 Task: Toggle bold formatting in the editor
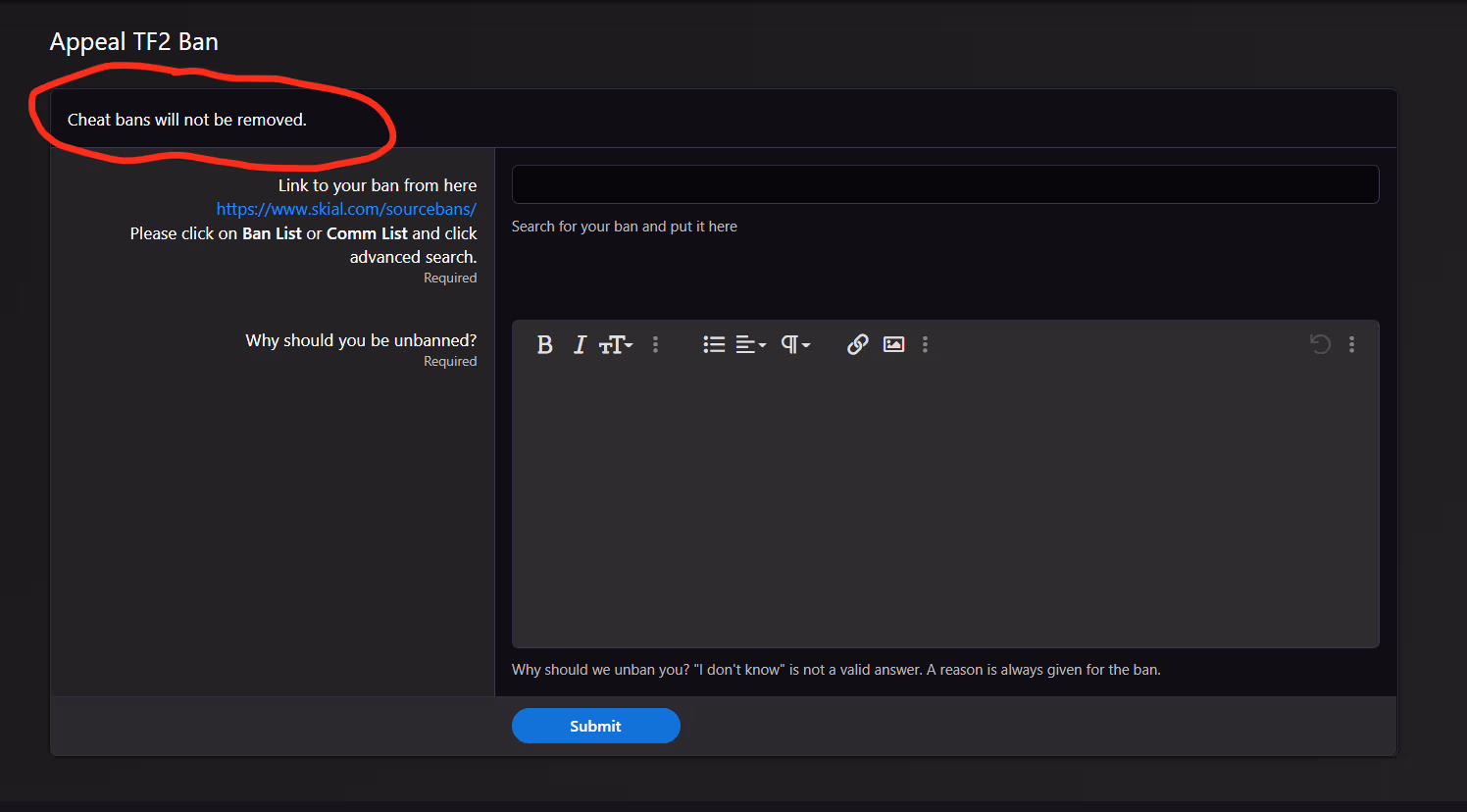pos(545,344)
